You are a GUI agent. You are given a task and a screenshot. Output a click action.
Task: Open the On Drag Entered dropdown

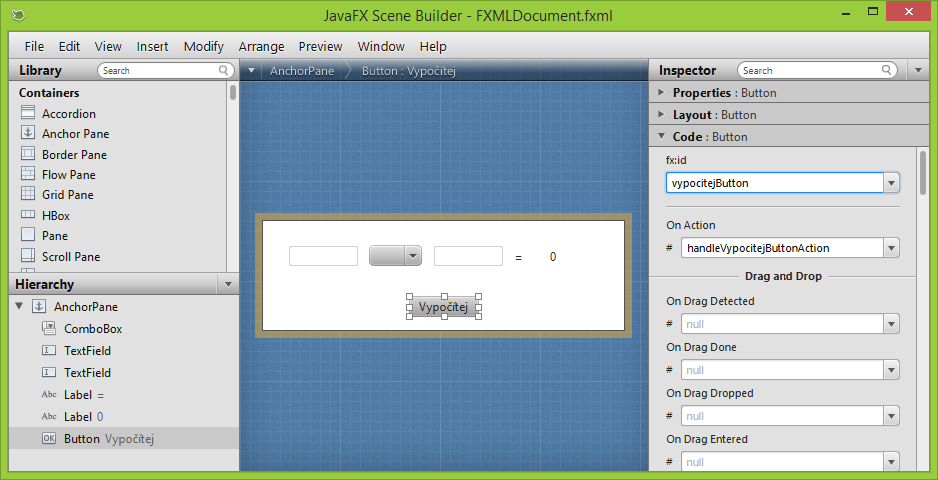pyautogui.click(x=892, y=462)
